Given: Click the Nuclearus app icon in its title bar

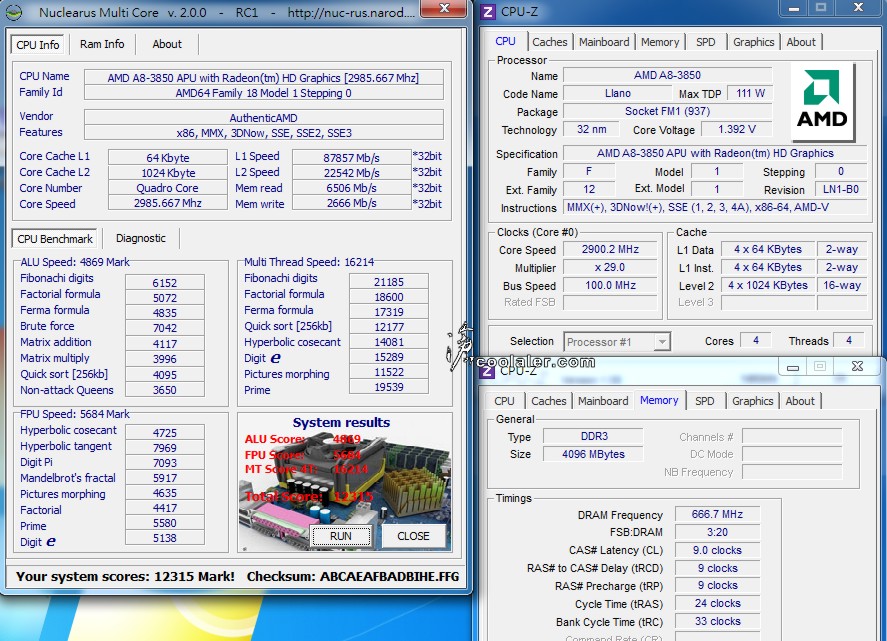Looking at the screenshot, I should click(14, 11).
